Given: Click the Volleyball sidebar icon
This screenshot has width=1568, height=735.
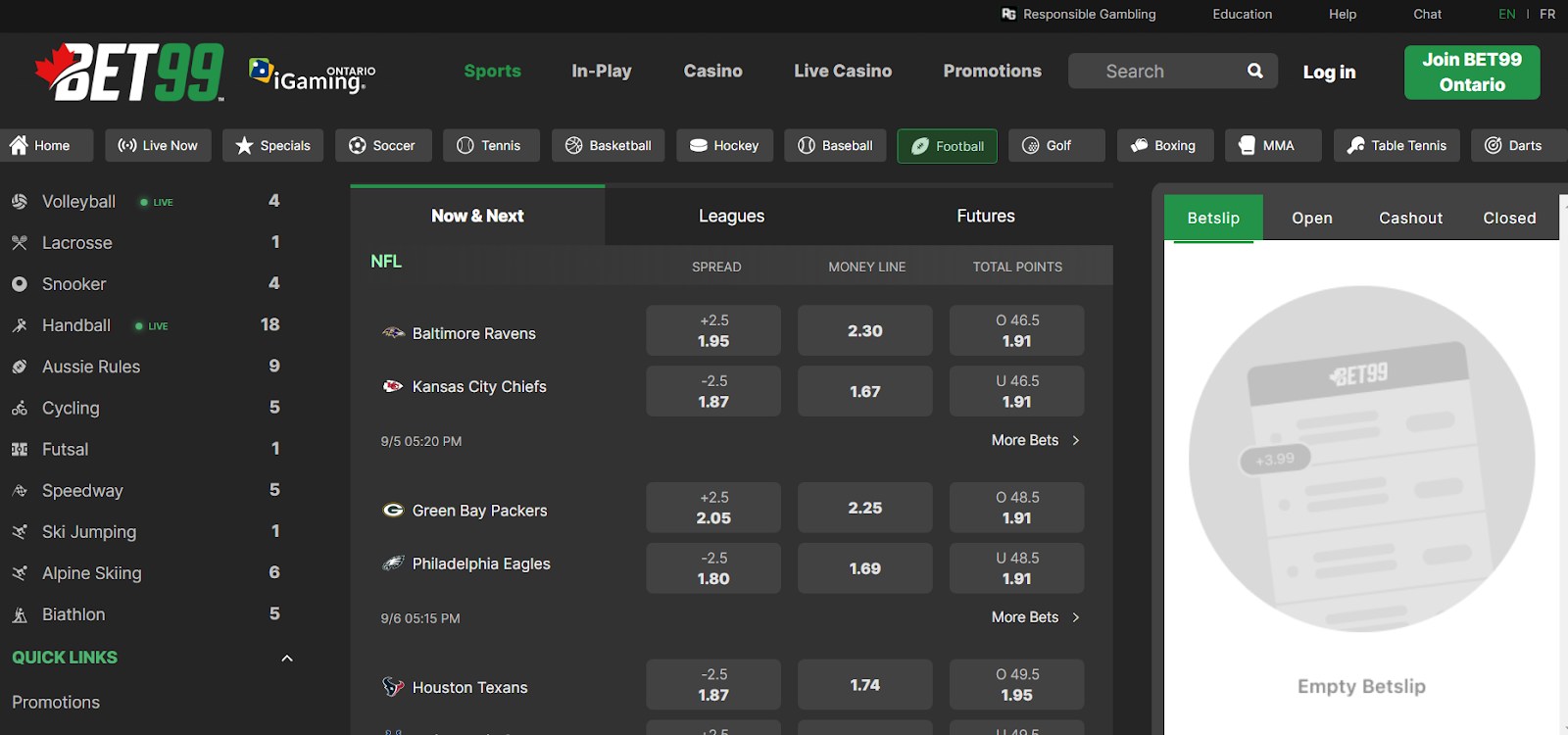Looking at the screenshot, I should [20, 201].
